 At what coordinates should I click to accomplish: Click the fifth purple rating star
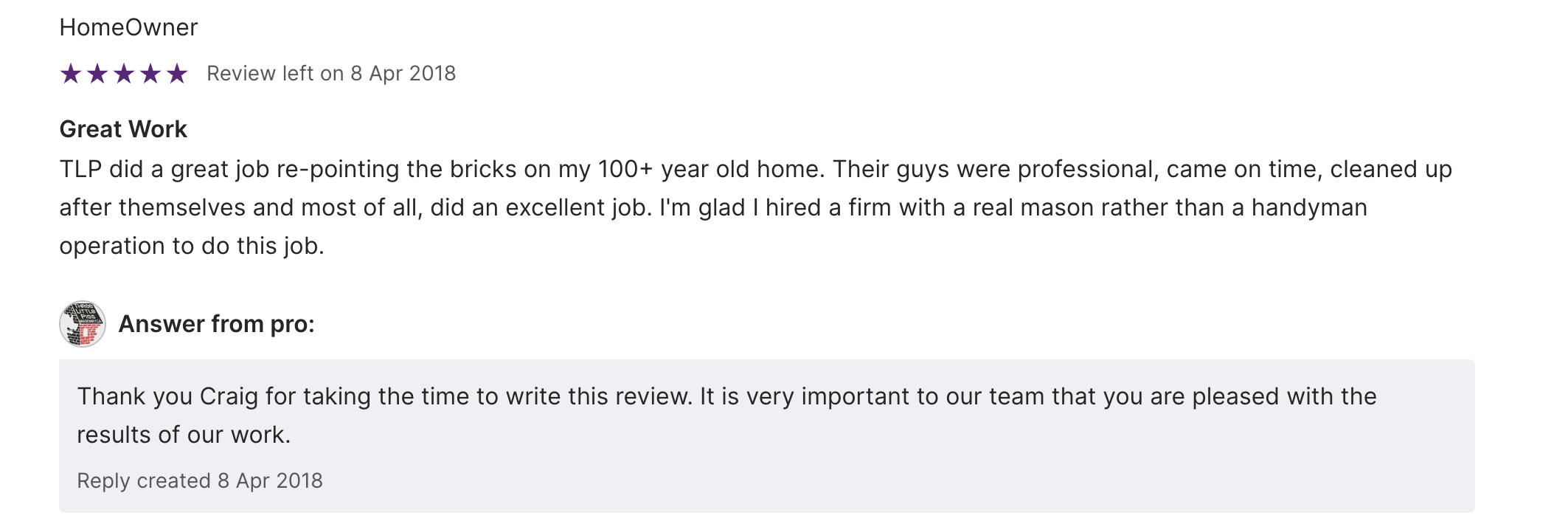[177, 74]
